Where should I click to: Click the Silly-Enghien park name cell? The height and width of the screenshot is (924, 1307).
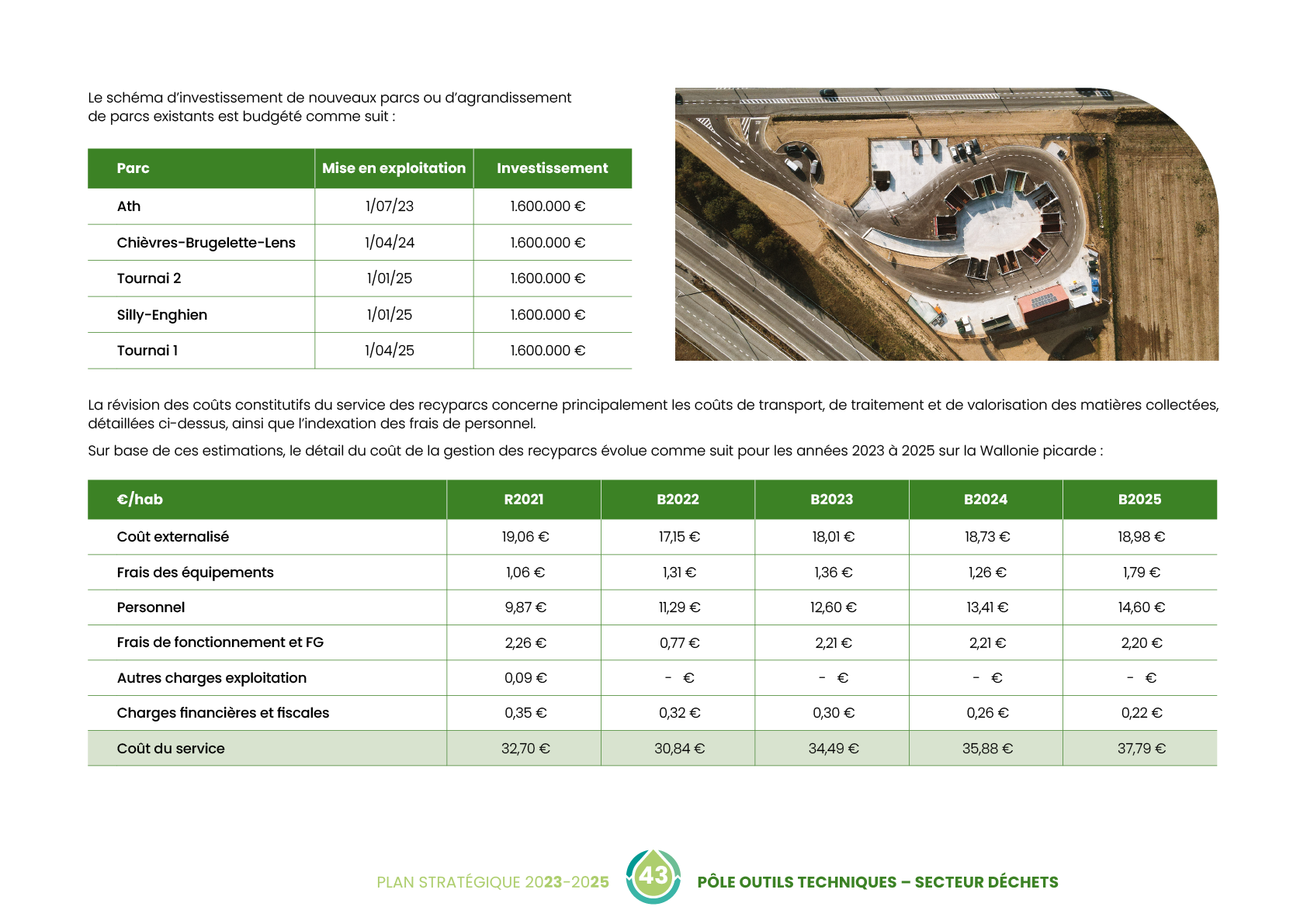(161, 315)
